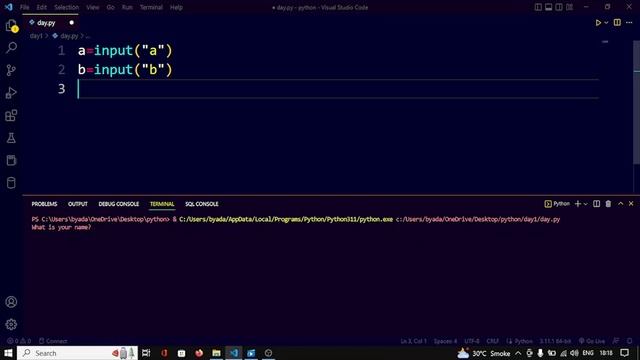Image resolution: width=640 pixels, height=360 pixels.
Task: Select the Python terminal instance label
Action: [x=557, y=204]
